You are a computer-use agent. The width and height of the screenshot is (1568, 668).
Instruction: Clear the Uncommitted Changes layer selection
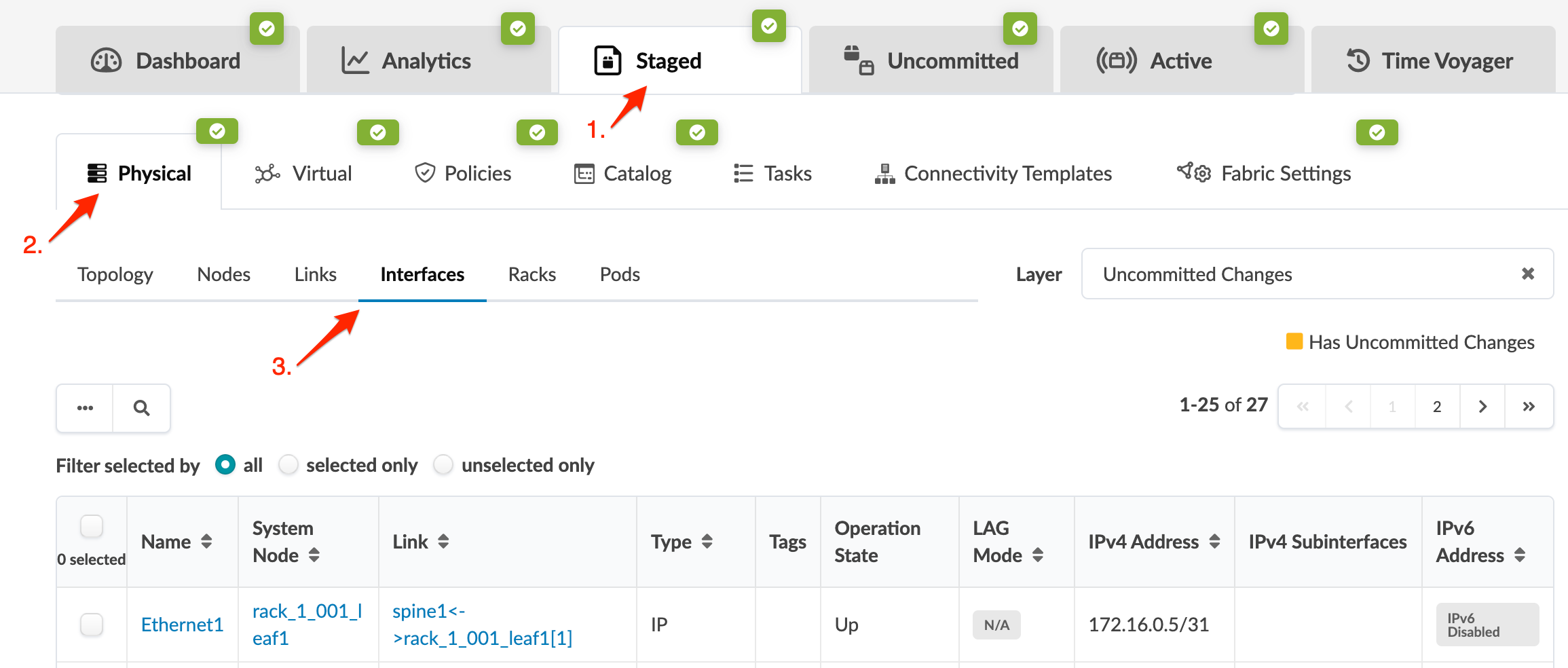(x=1527, y=274)
